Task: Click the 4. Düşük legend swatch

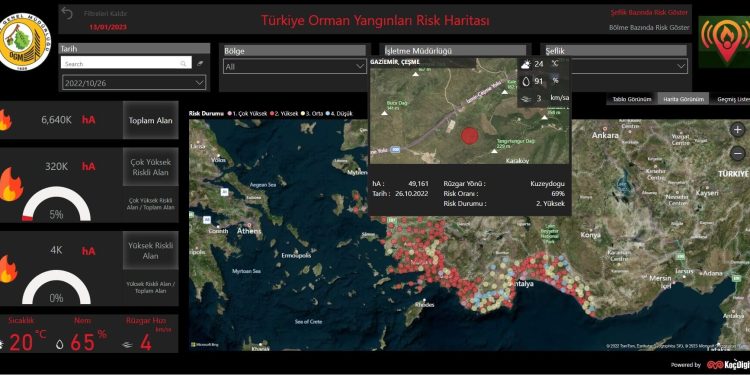Action: (x=327, y=113)
